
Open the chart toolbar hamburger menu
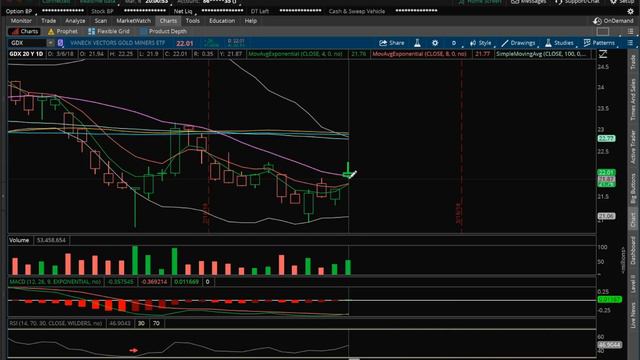point(630,43)
